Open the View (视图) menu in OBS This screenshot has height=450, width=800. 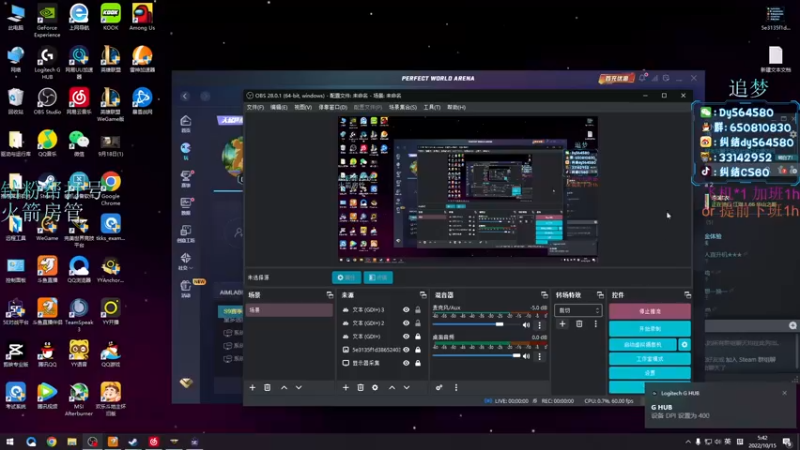(x=303, y=107)
